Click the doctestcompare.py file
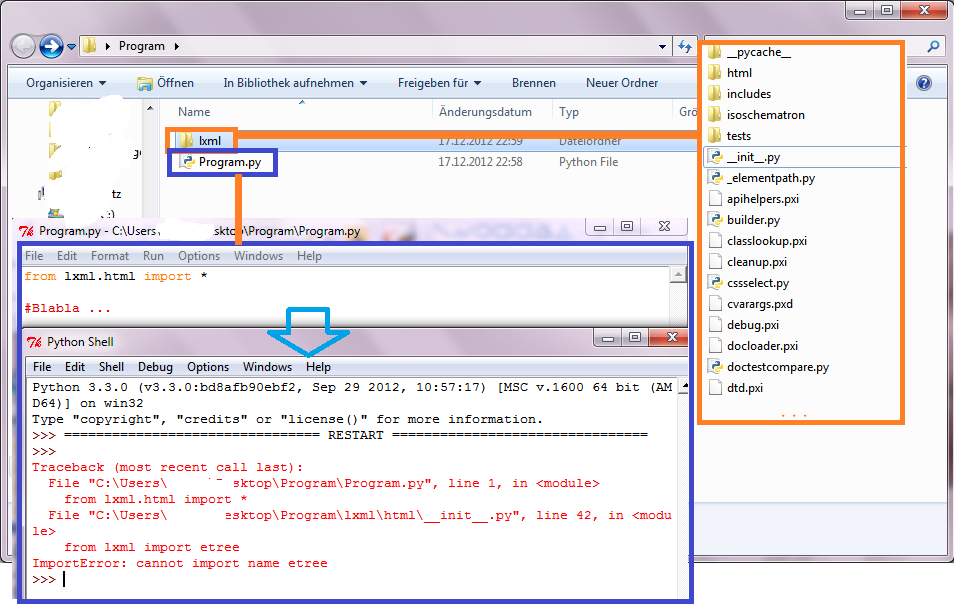The height and width of the screenshot is (610, 954). pos(777,367)
